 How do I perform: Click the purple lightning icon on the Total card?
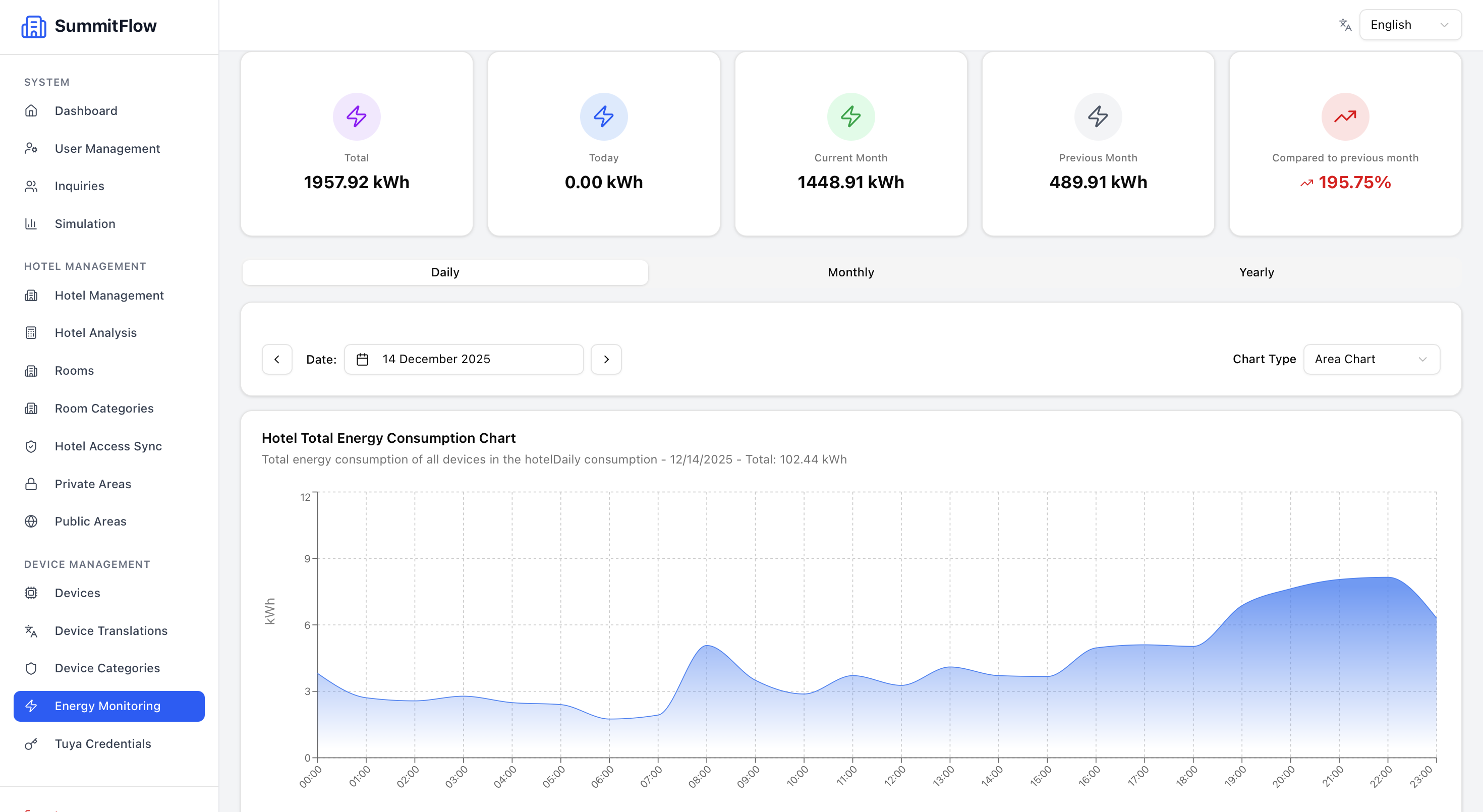coord(356,116)
